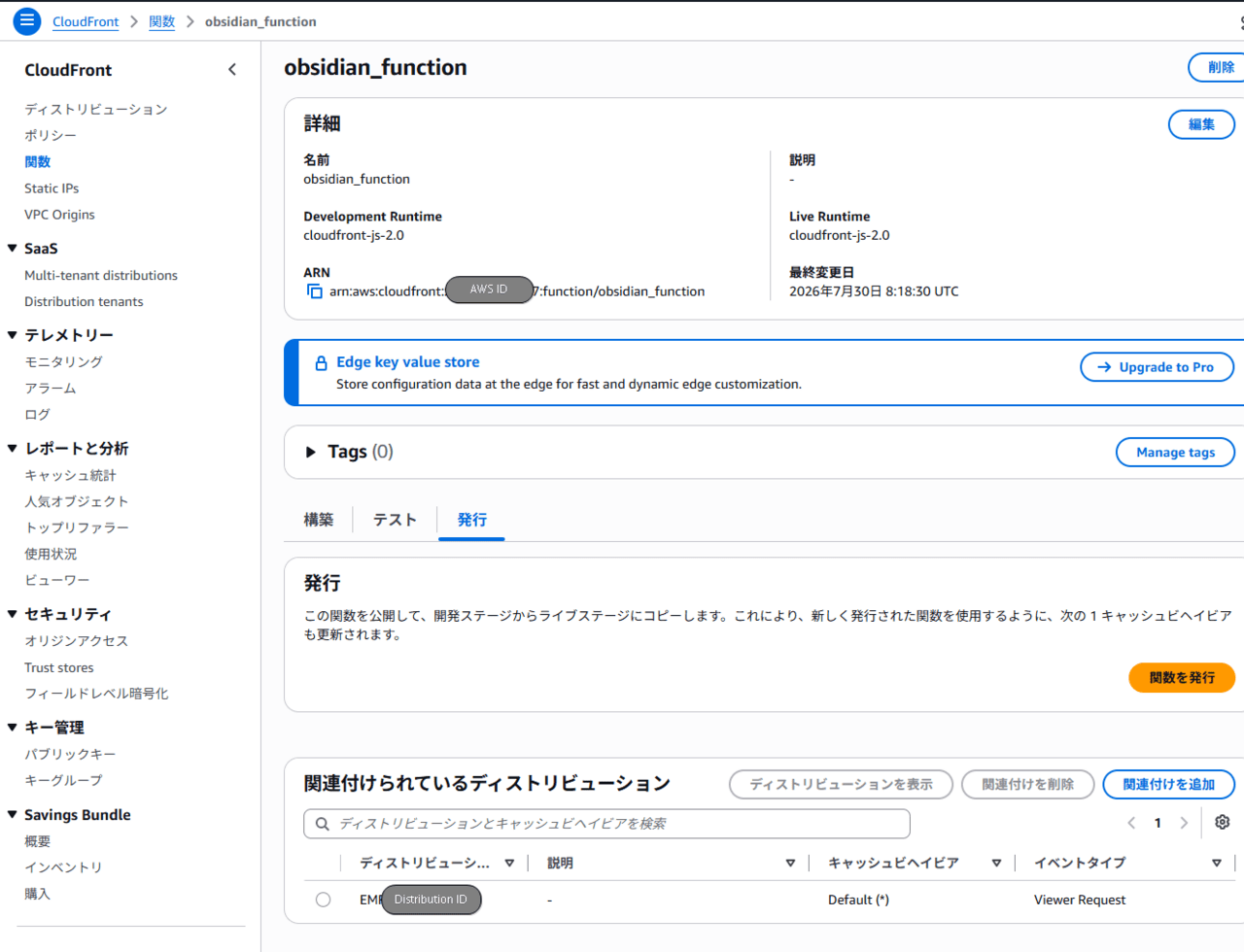Image resolution: width=1244 pixels, height=952 pixels.
Task: Focus the distribution search field
Action: tap(606, 824)
